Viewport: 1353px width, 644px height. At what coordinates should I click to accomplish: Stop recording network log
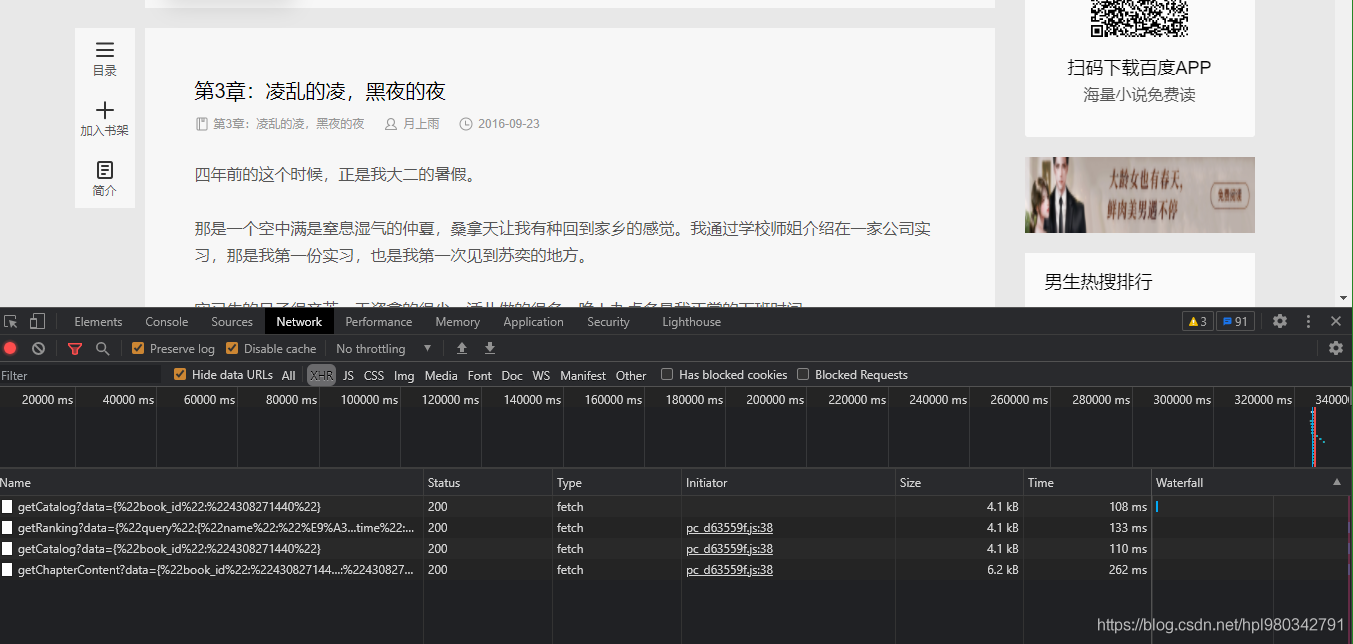point(11,349)
